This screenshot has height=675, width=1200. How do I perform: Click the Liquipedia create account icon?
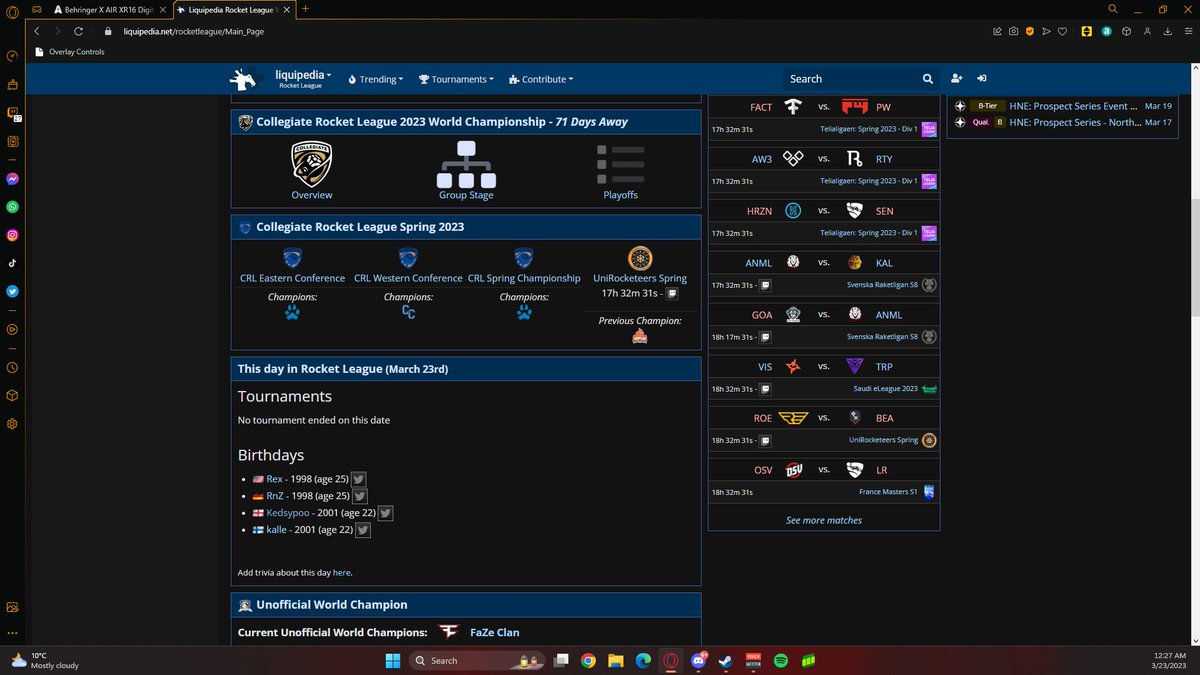pyautogui.click(x=957, y=79)
